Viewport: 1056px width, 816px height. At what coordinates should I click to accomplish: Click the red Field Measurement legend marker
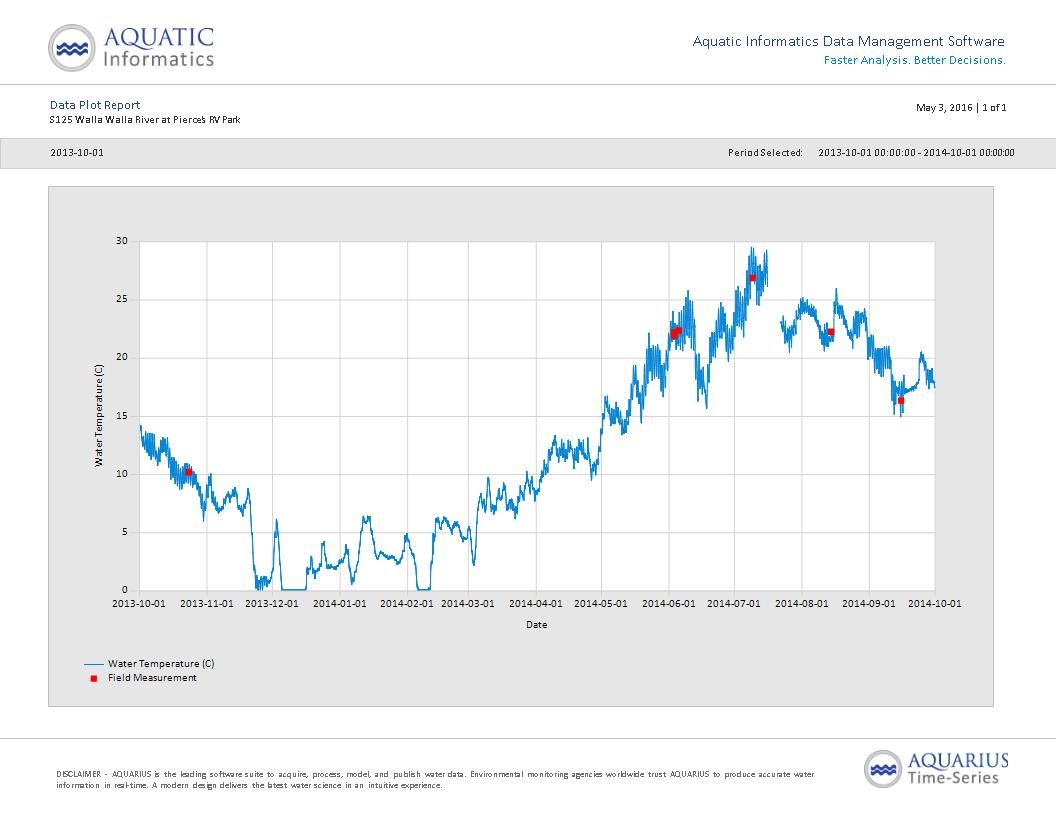(94, 679)
